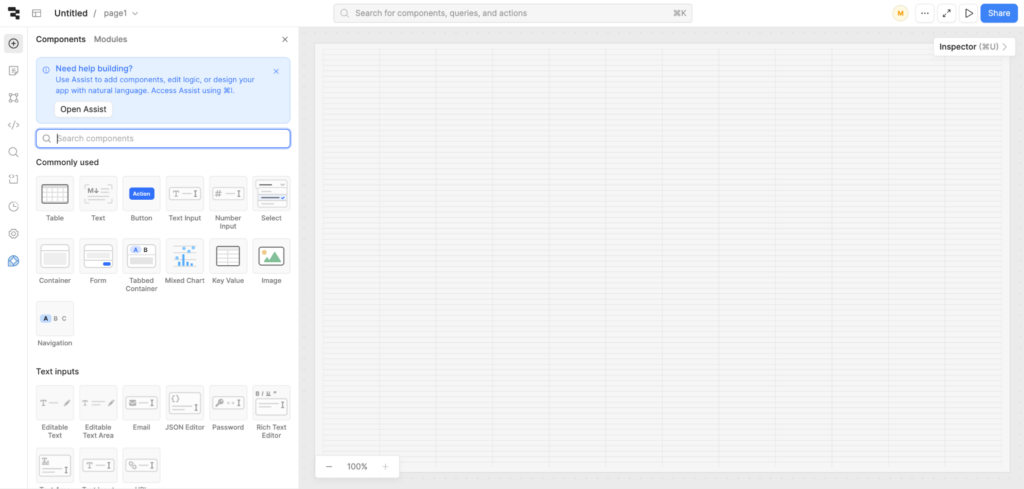Open the code sidebar icon
Screen dimensions: 1024x489
(x=13, y=125)
